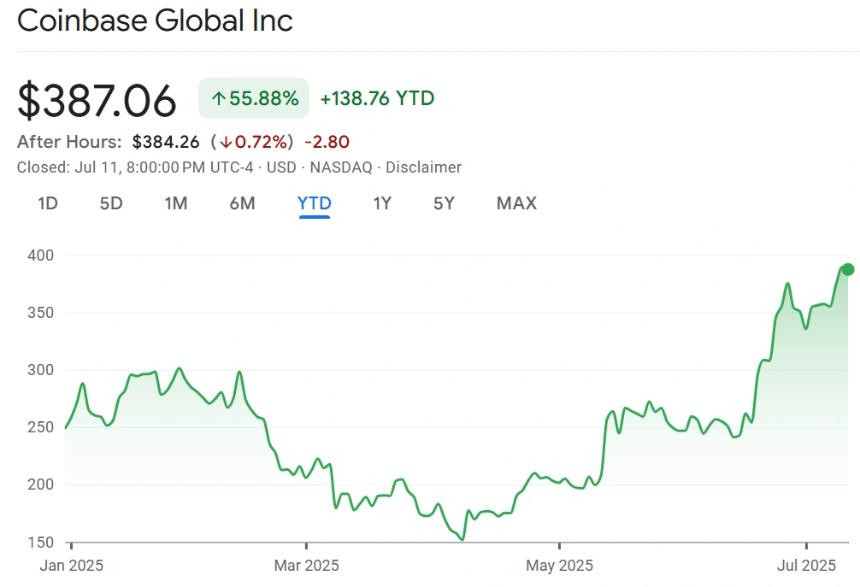
Task: View the 5Y price history
Action: click(x=444, y=204)
